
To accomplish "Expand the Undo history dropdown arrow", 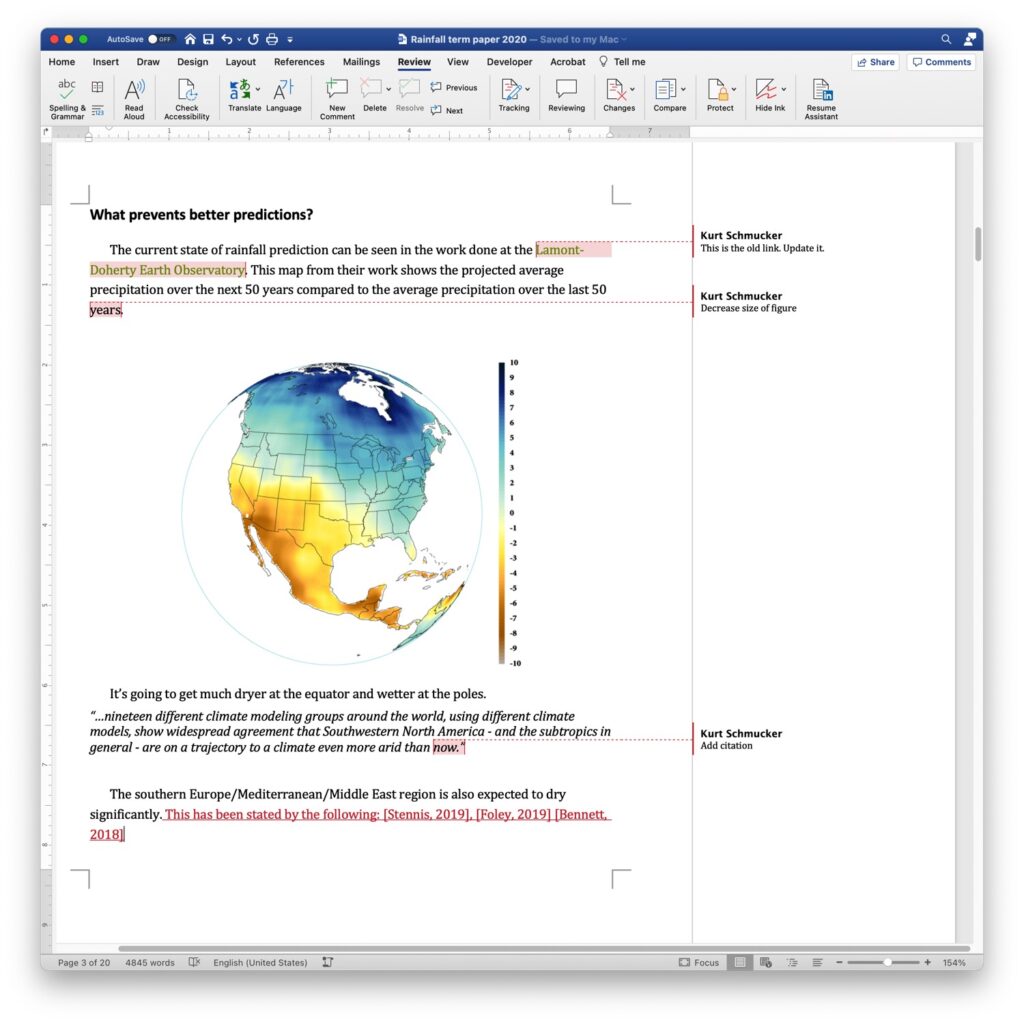I will pos(239,39).
